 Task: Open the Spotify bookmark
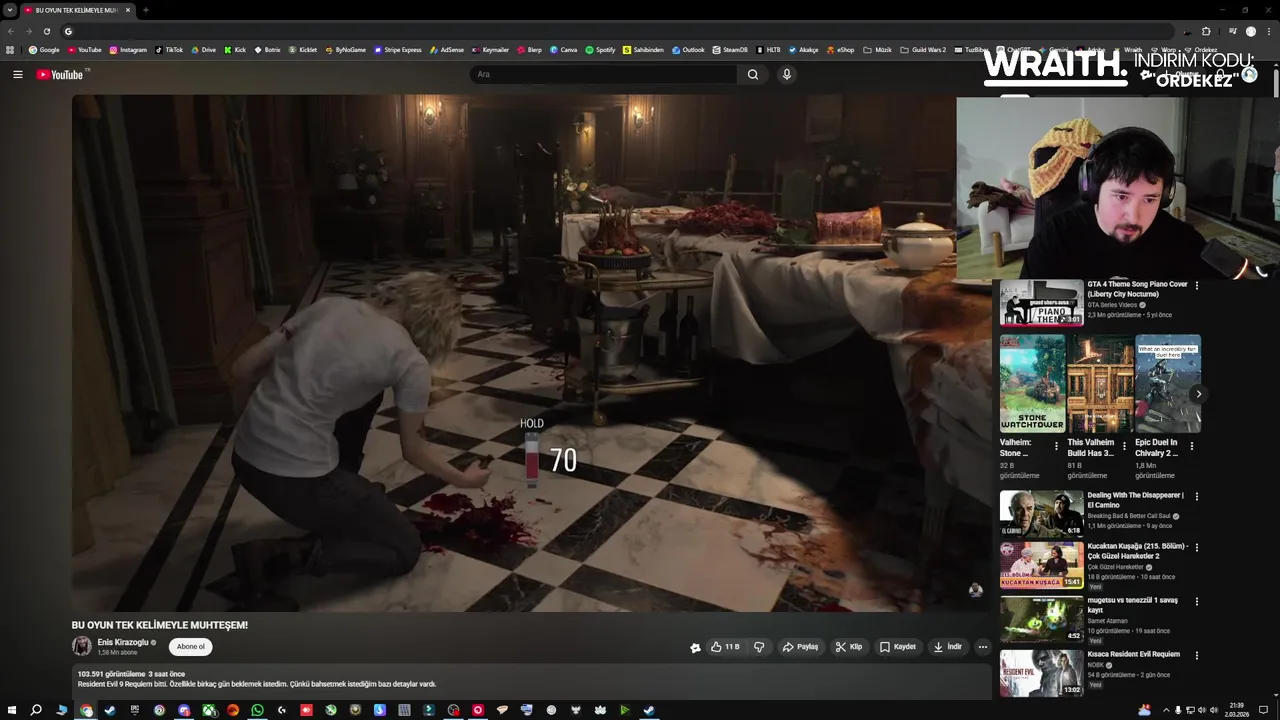click(x=600, y=49)
